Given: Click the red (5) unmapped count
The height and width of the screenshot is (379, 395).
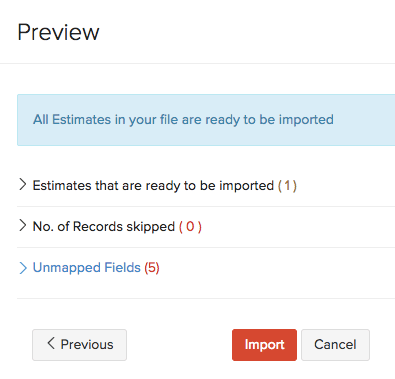Looking at the screenshot, I should tap(152, 268).
